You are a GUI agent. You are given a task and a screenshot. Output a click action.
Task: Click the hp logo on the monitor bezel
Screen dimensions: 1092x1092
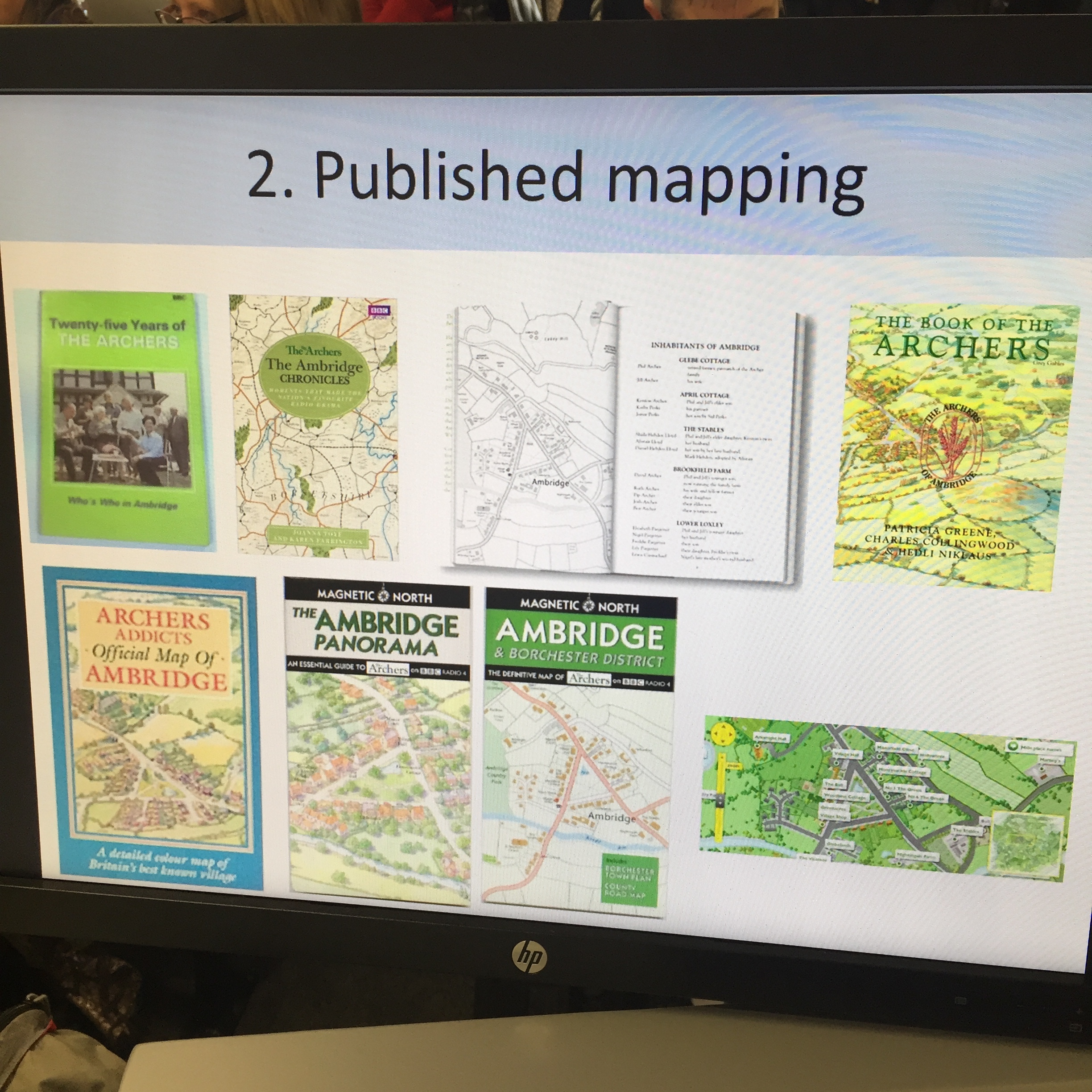pyautogui.click(x=529, y=956)
